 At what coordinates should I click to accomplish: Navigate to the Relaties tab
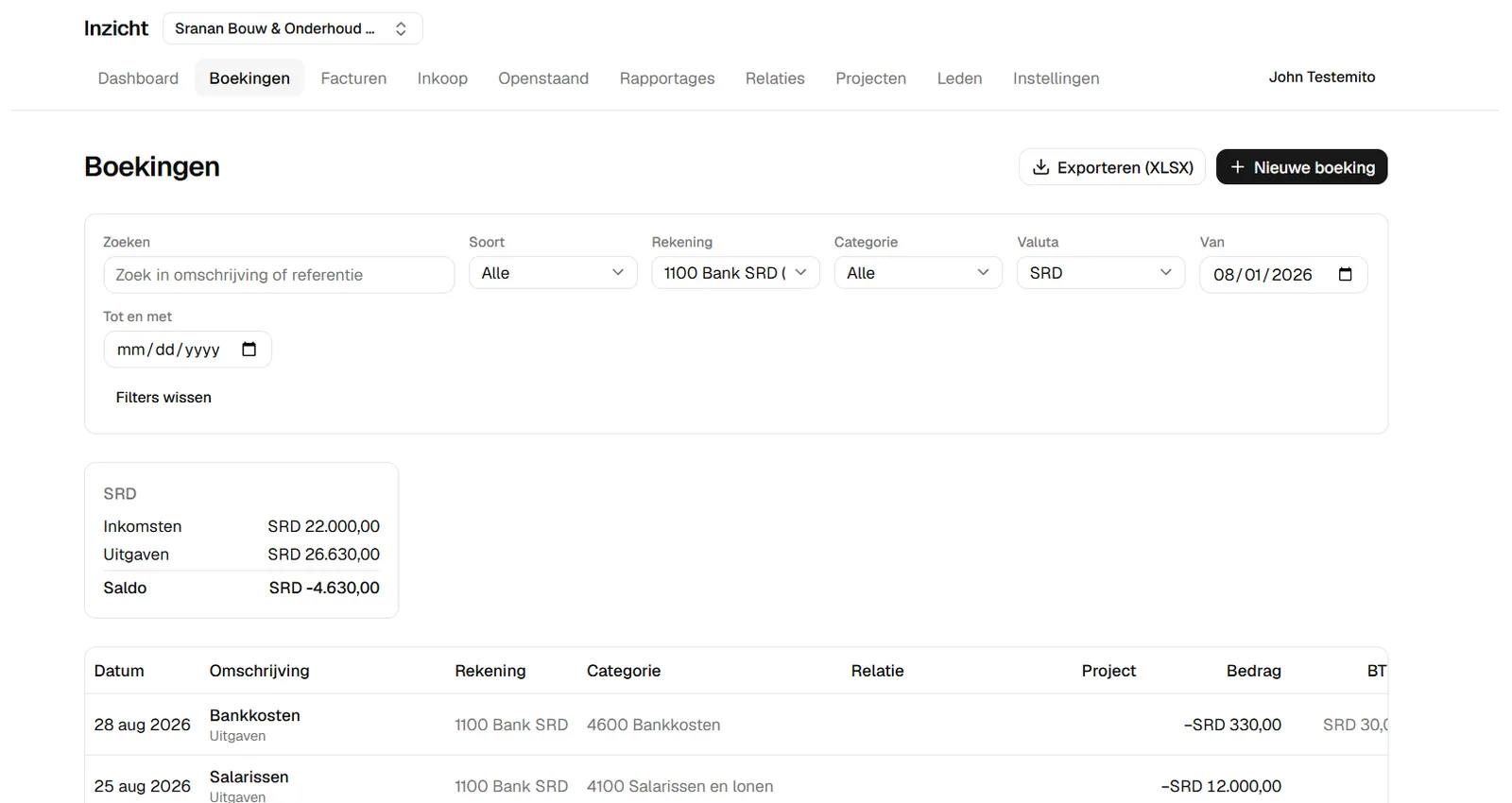tap(775, 78)
